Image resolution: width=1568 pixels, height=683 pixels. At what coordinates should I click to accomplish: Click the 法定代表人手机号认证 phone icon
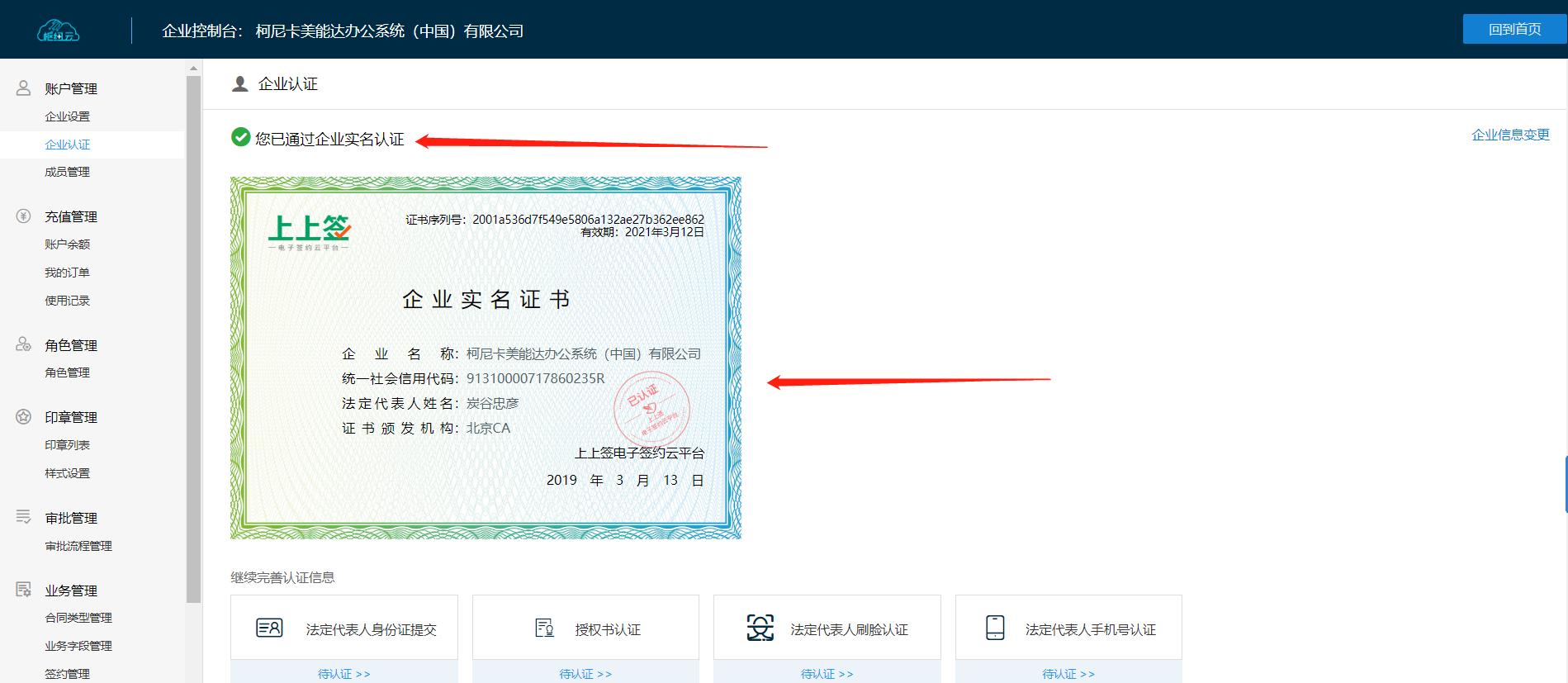point(995,628)
